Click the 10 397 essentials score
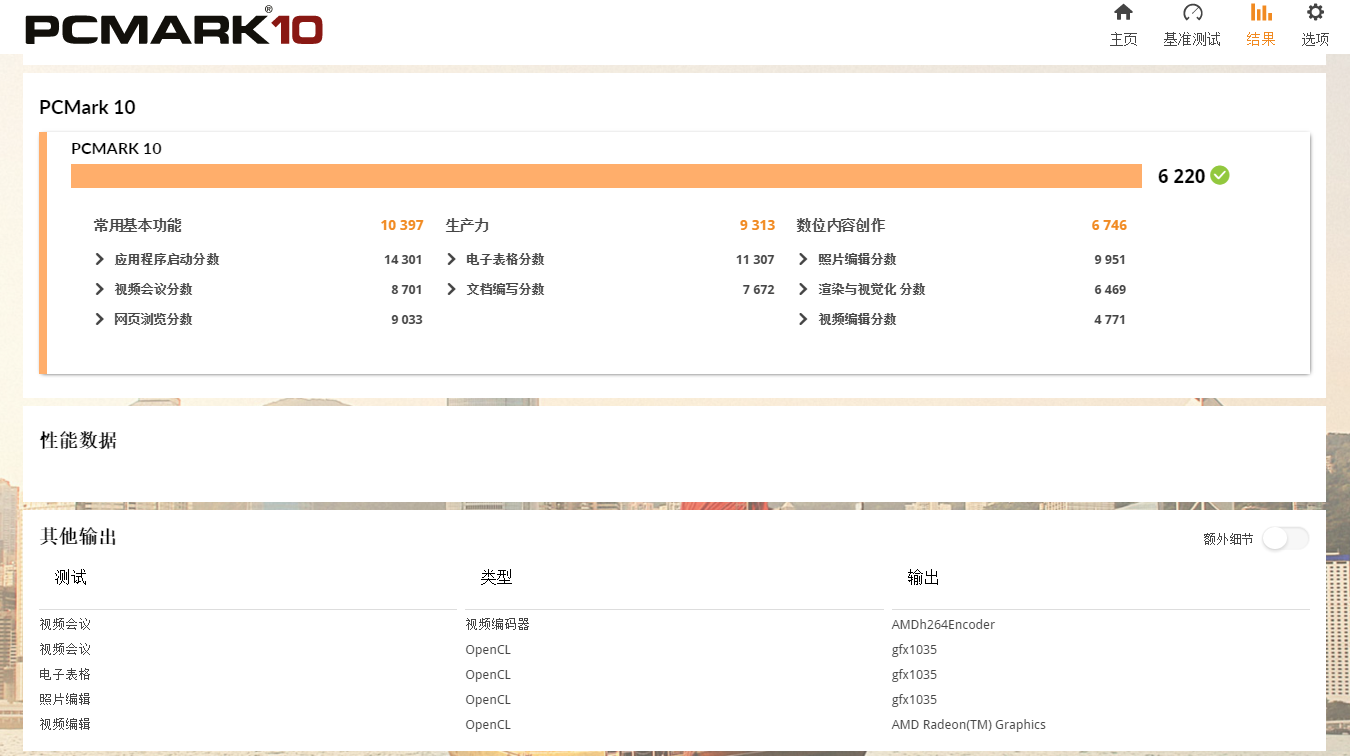This screenshot has width=1350, height=756. point(402,225)
